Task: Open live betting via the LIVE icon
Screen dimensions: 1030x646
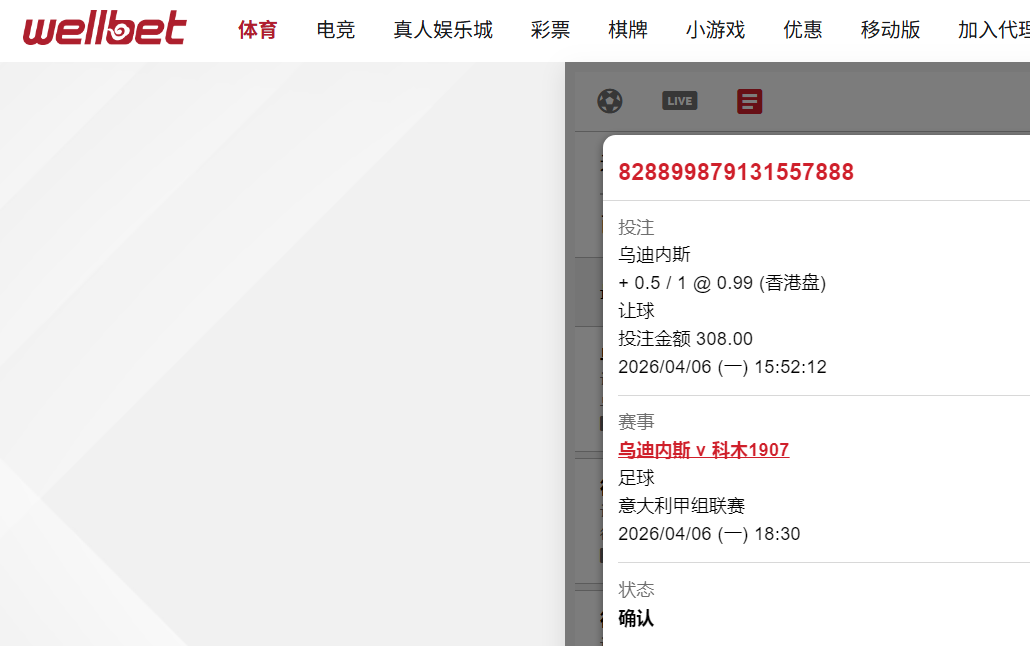Action: pyautogui.click(x=679, y=100)
